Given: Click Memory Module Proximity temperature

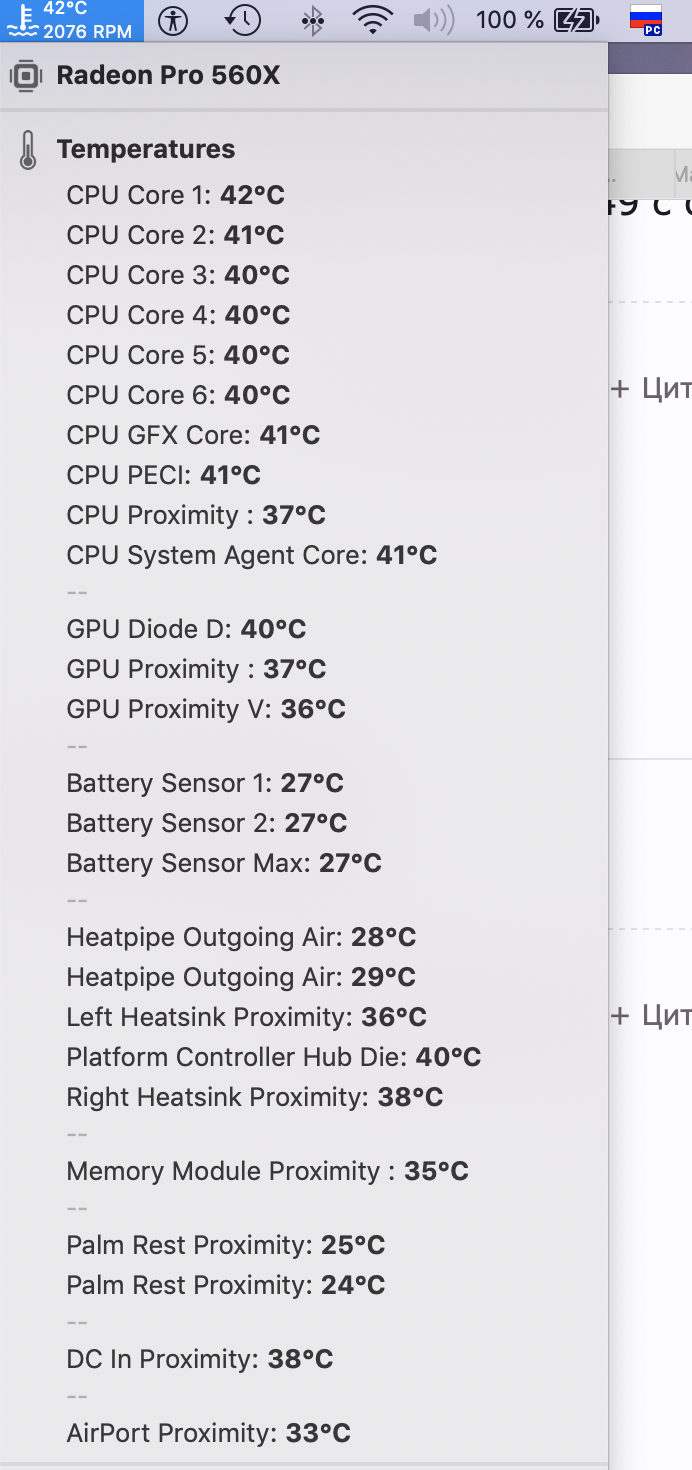Looking at the screenshot, I should coord(267,1171).
